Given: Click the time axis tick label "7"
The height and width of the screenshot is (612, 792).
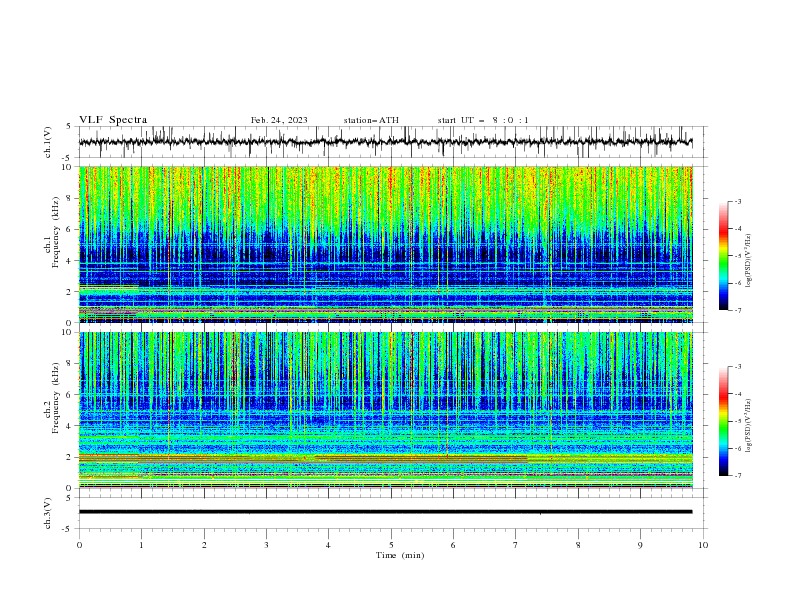Looking at the screenshot, I should pos(516,545).
